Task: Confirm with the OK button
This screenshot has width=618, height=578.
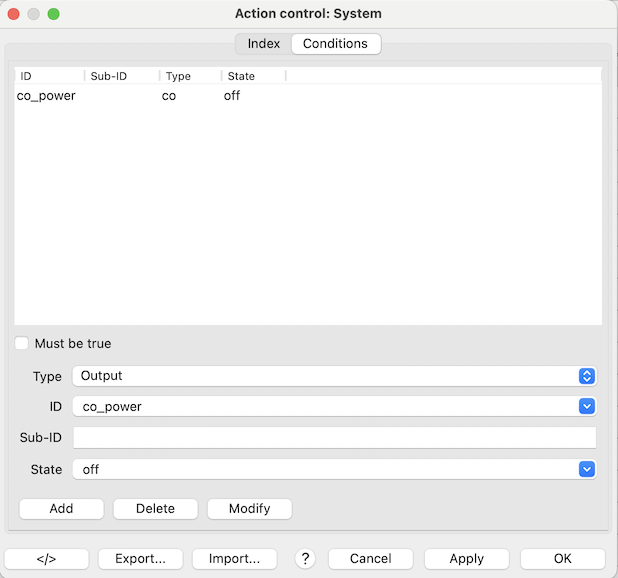Action: [x=562, y=559]
